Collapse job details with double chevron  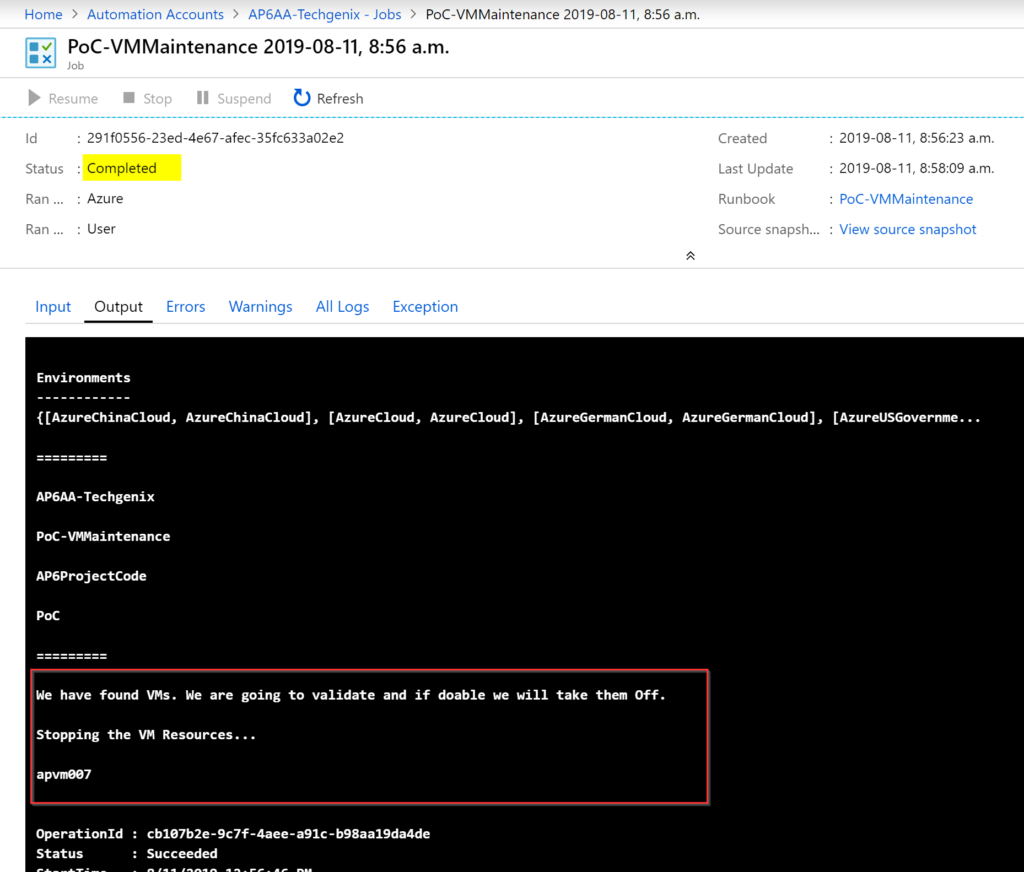[x=690, y=256]
